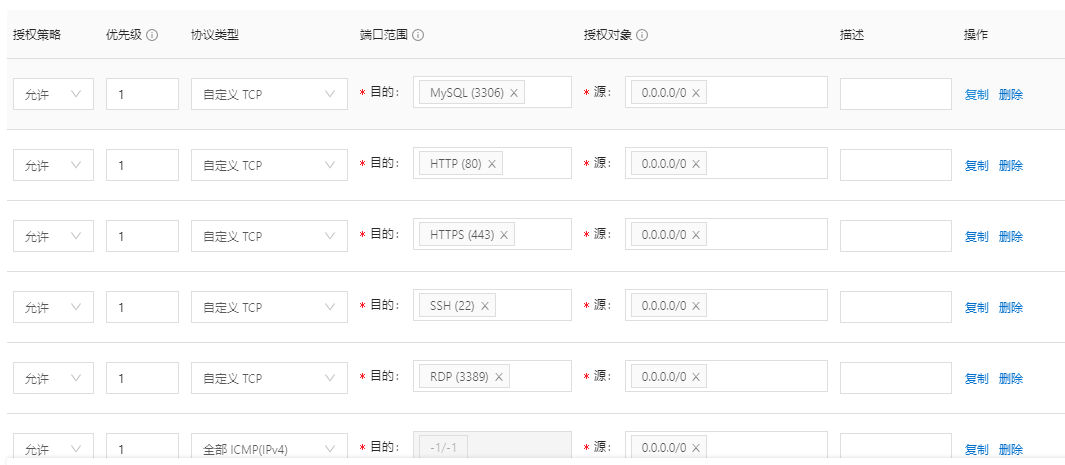This screenshot has width=1065, height=465.
Task: Focus the description field in HTTP (80) row
Action: coord(896,165)
